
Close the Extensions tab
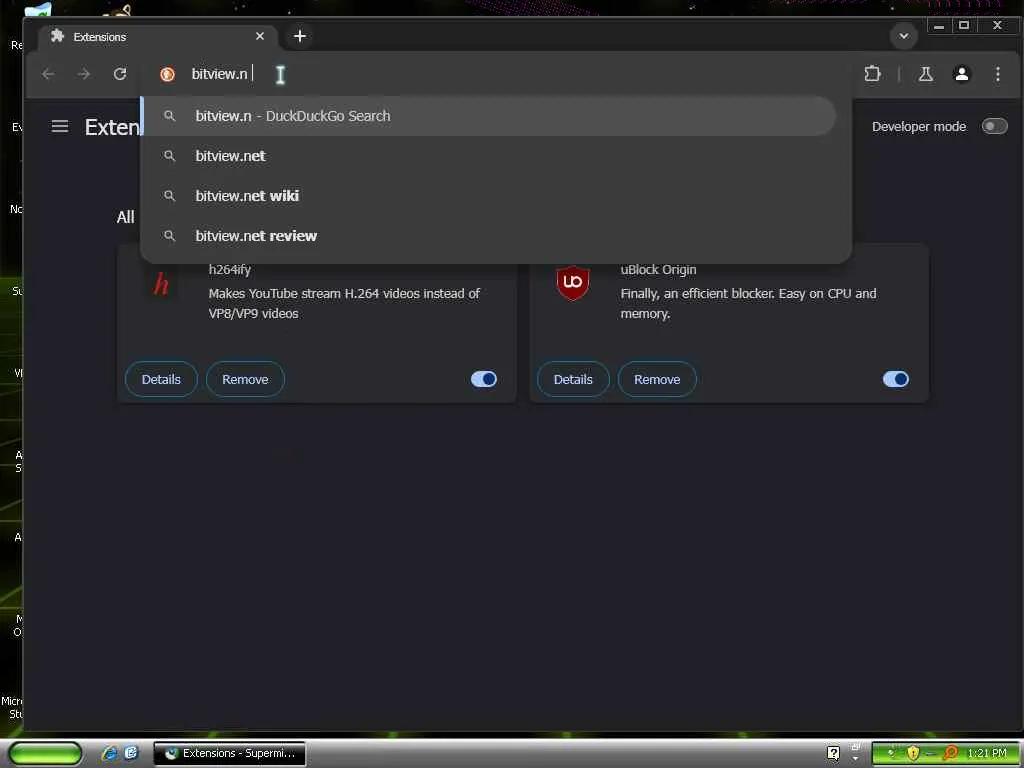click(260, 37)
